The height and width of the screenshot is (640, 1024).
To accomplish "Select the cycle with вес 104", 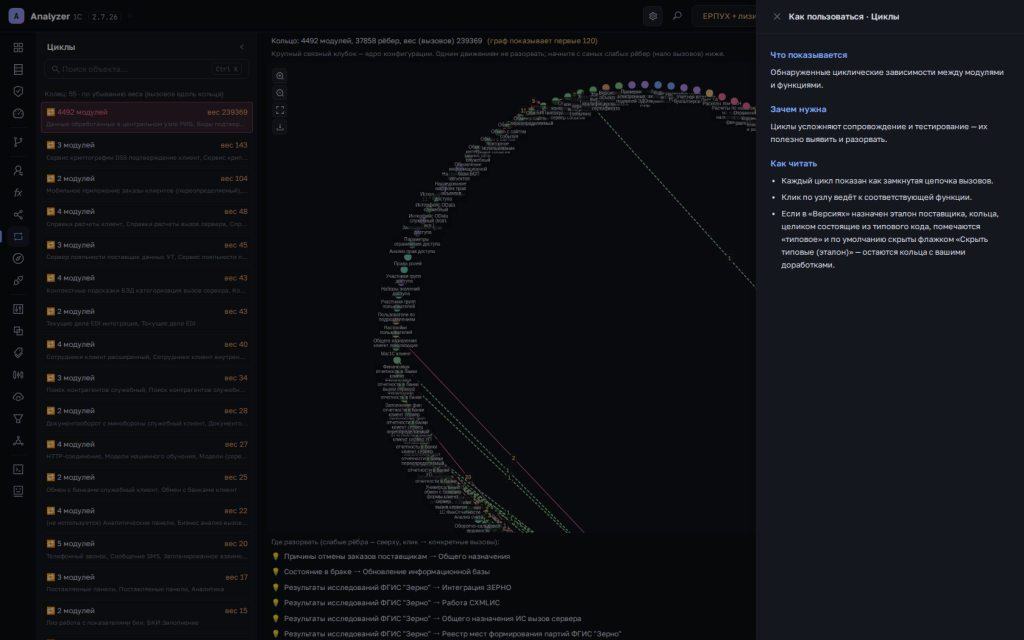I will (x=146, y=184).
